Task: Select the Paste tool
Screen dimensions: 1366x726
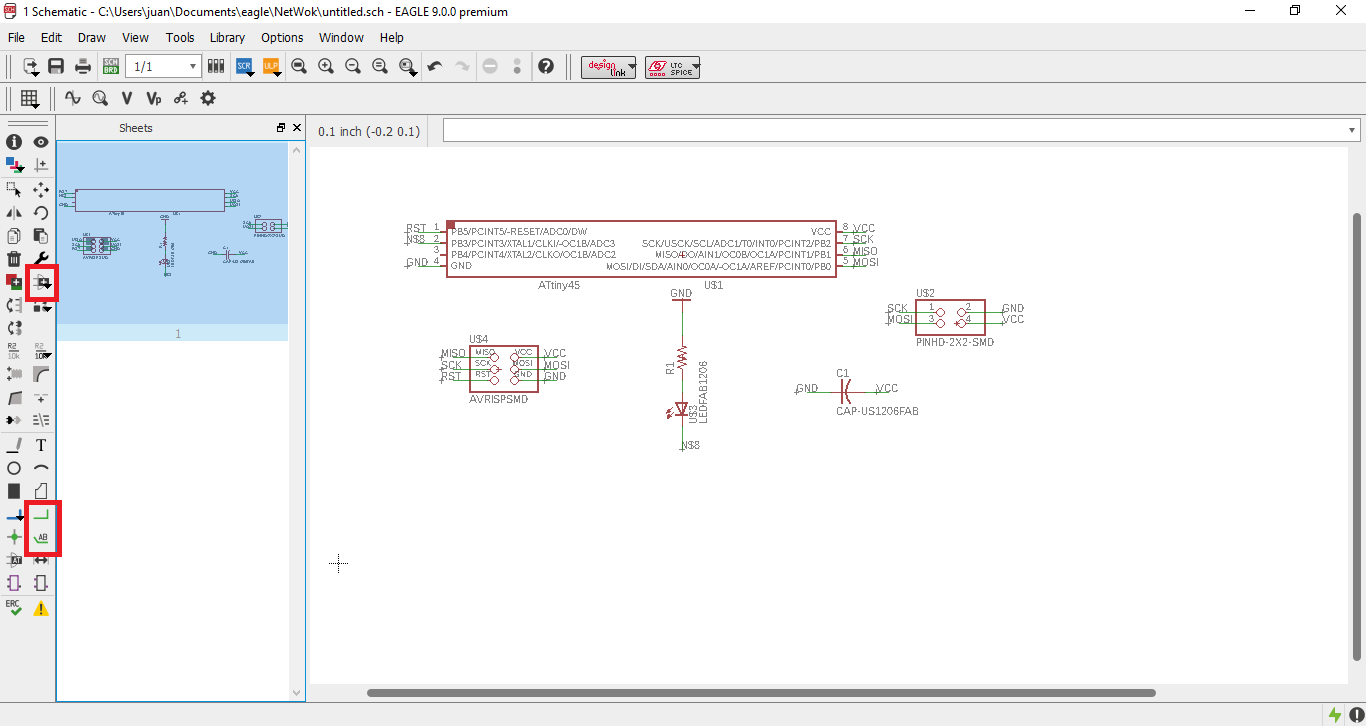Action: point(41,237)
